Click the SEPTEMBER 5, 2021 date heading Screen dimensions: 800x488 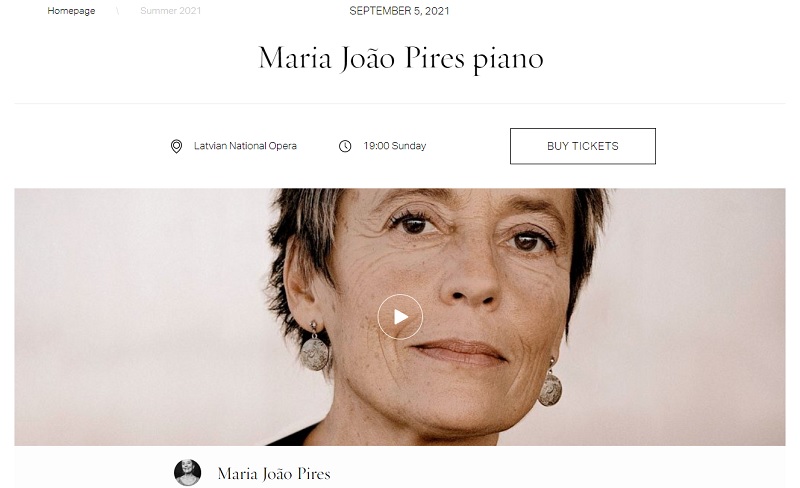tap(399, 11)
